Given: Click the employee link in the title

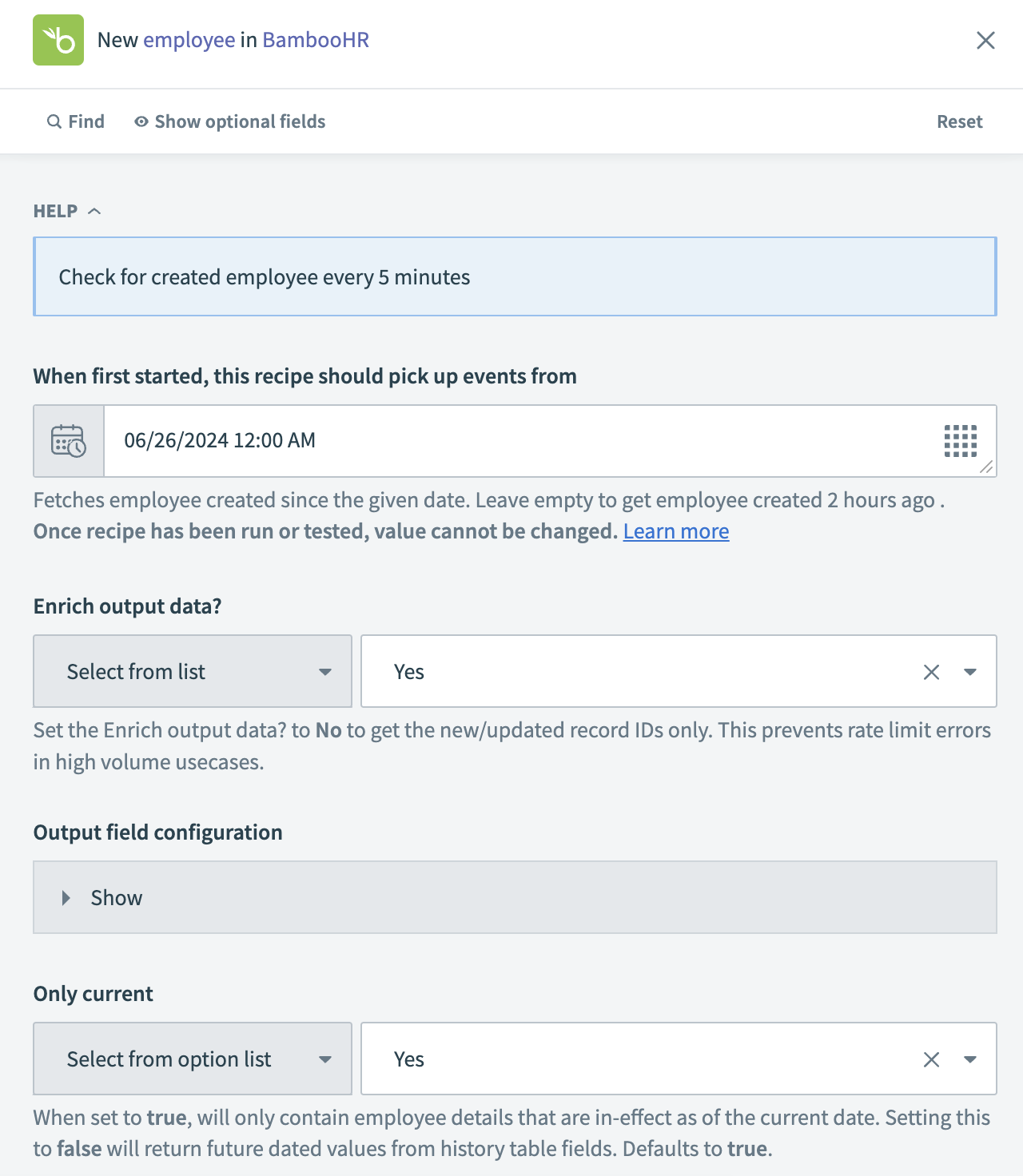Looking at the screenshot, I should coord(189,40).
